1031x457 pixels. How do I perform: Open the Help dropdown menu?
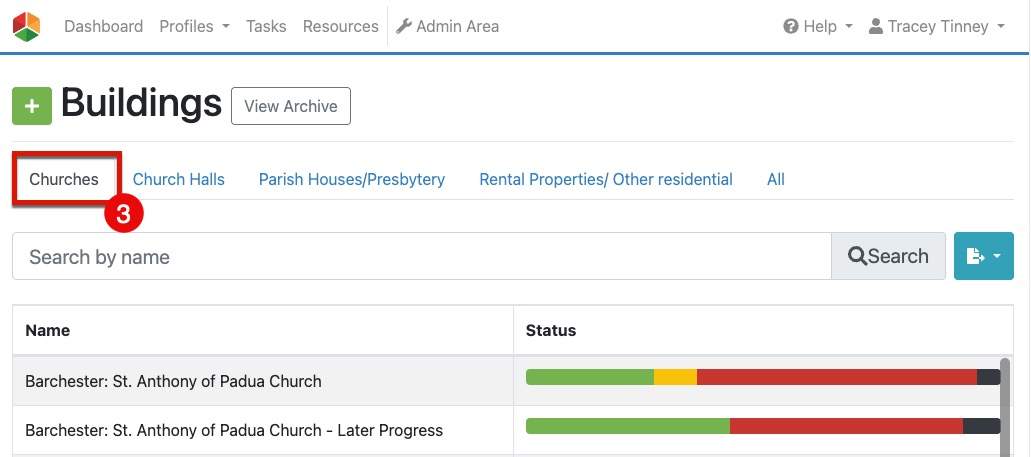click(818, 27)
